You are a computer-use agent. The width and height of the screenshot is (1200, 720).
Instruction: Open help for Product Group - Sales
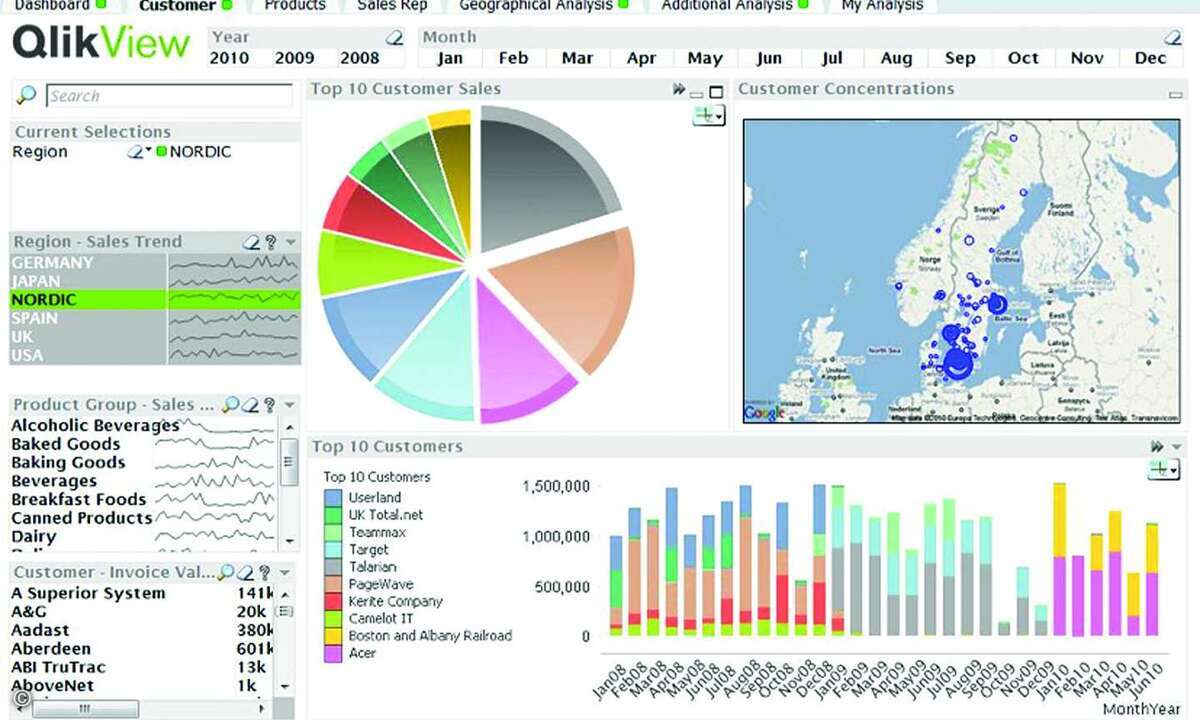pyautogui.click(x=269, y=405)
